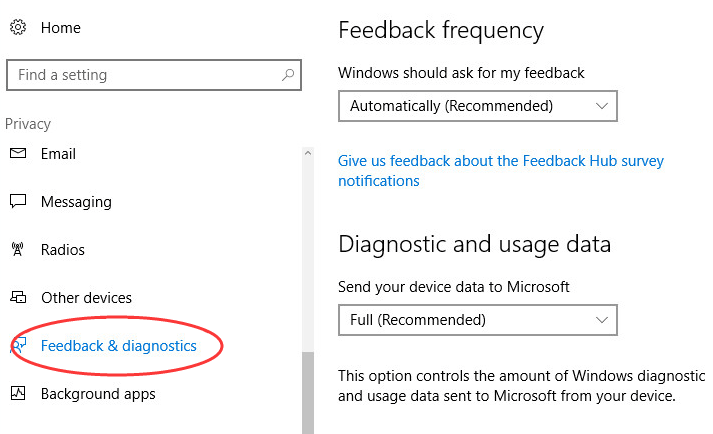Open Feedback Hub survey notifications link
The height and width of the screenshot is (434, 713).
click(x=501, y=171)
